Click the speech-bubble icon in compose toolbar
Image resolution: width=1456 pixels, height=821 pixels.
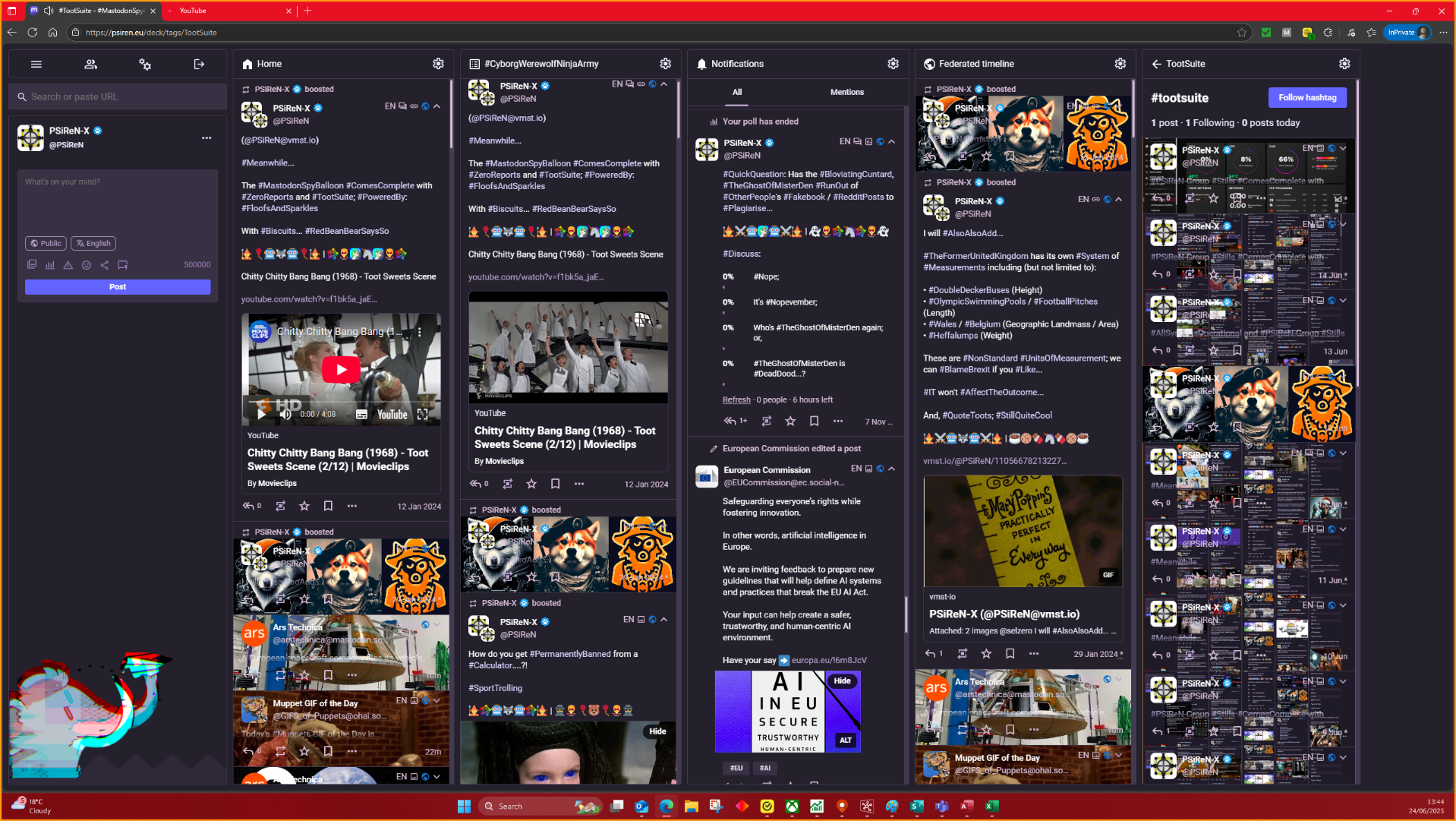click(x=123, y=264)
